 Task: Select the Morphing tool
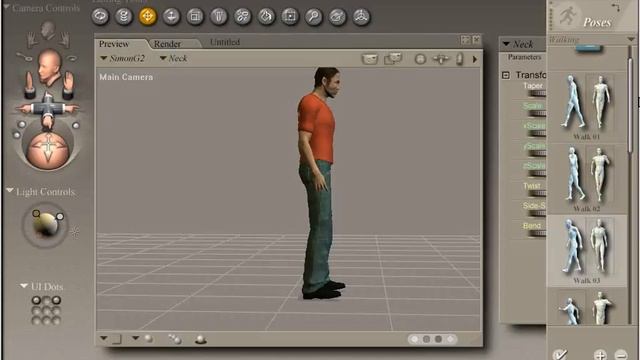tap(337, 17)
